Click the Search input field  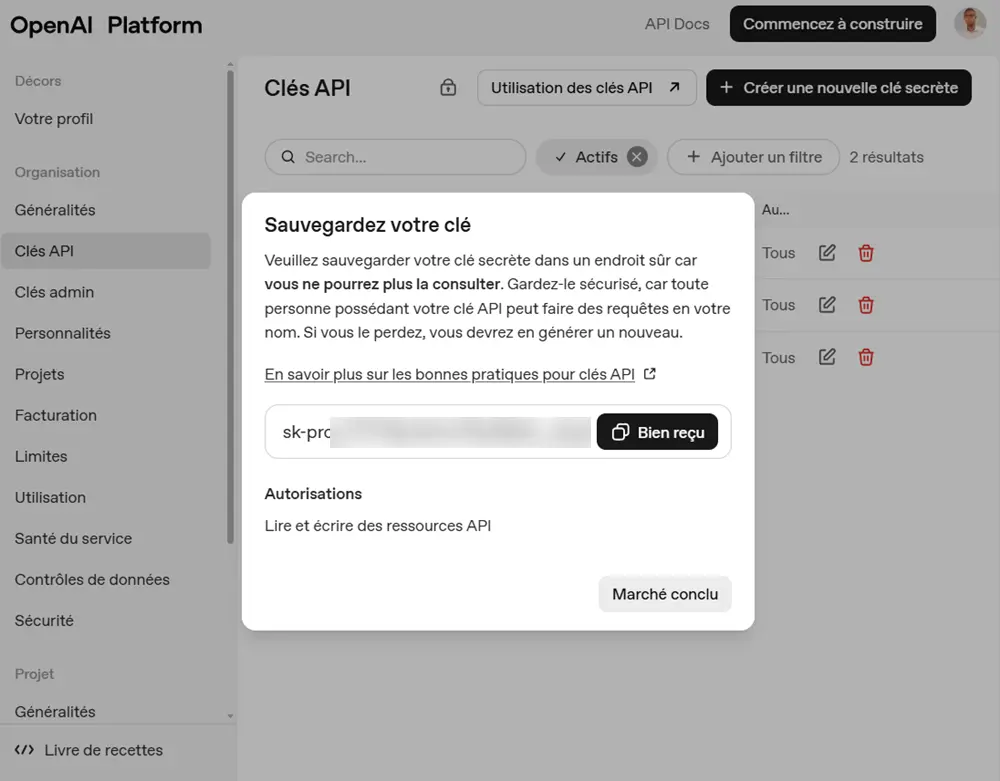click(x=395, y=157)
